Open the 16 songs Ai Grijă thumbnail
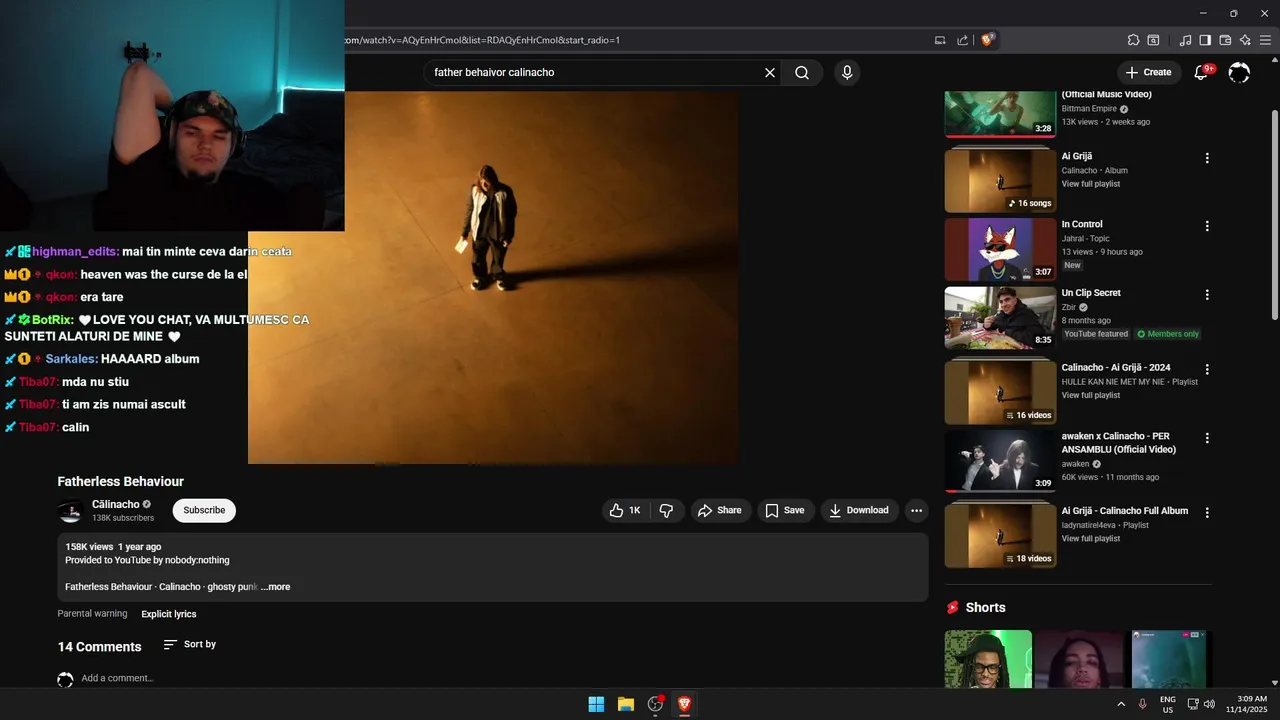Image resolution: width=1280 pixels, height=720 pixels. (x=1000, y=182)
